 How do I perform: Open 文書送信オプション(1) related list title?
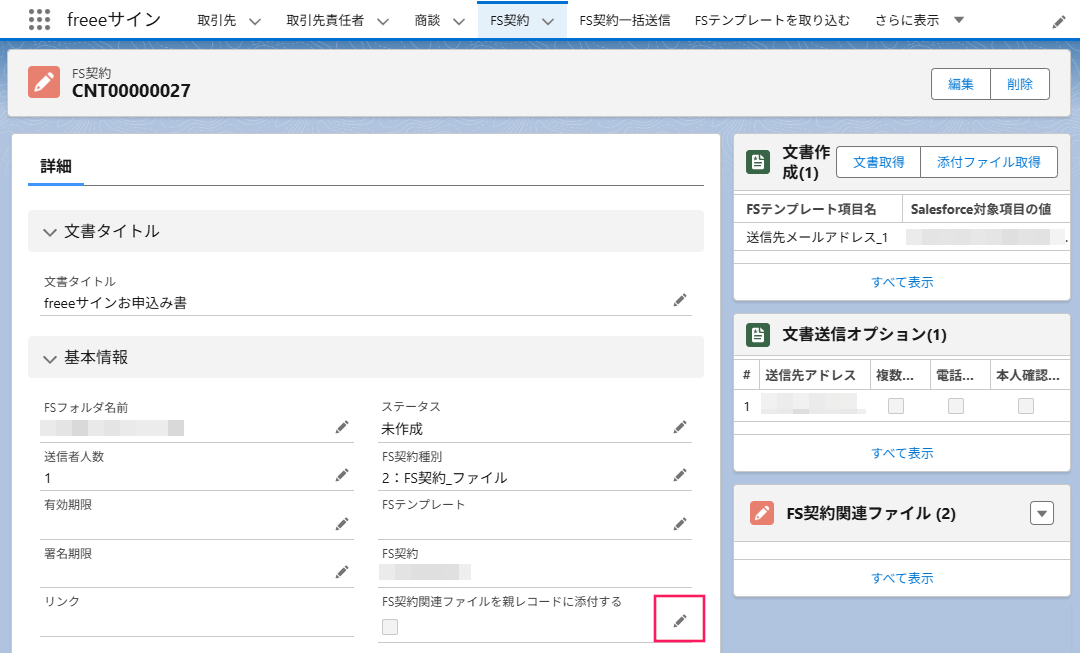(x=864, y=335)
